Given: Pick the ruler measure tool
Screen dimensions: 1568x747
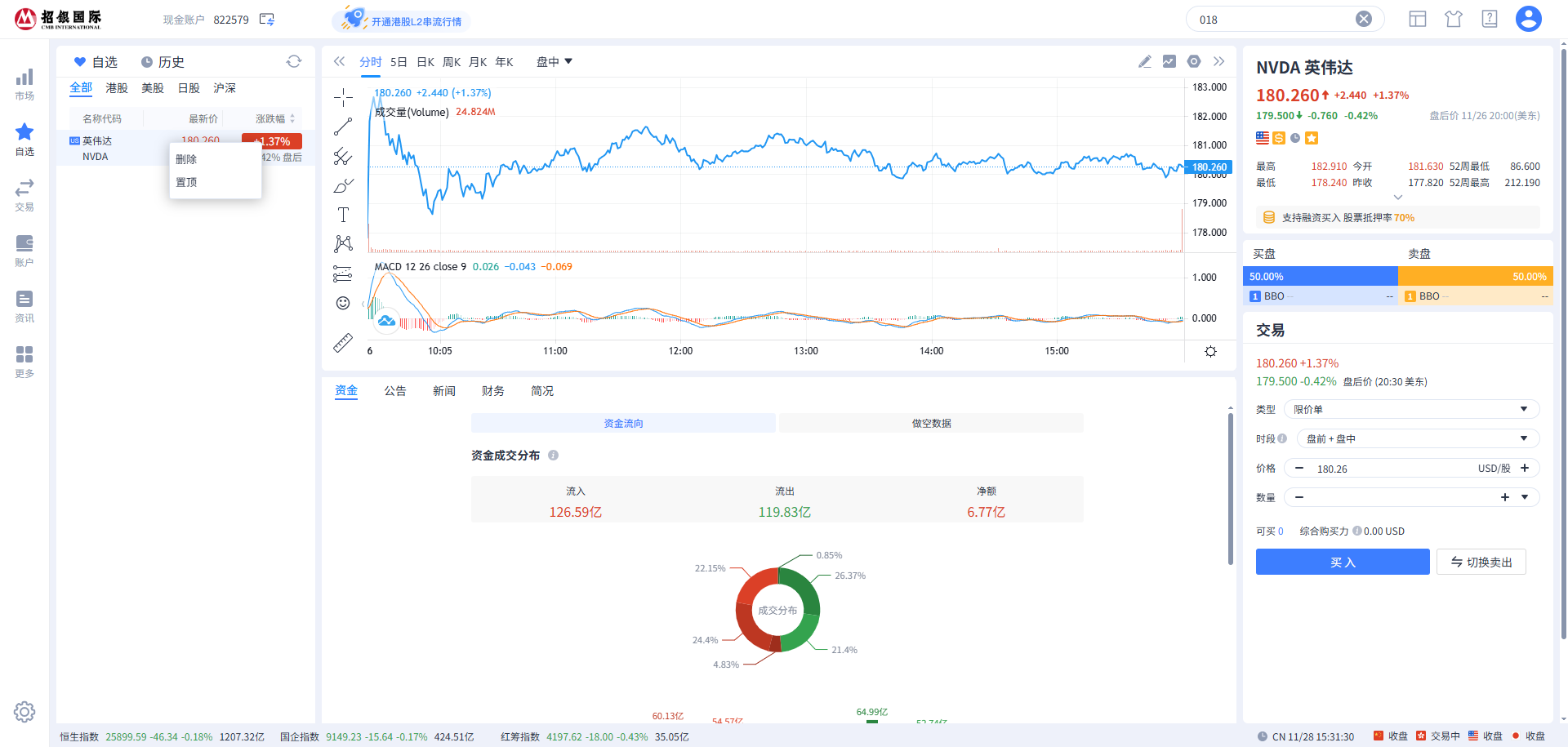Looking at the screenshot, I should point(343,343).
